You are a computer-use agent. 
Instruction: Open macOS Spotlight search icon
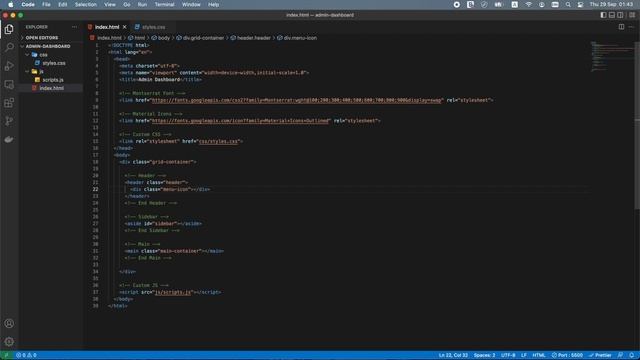click(x=568, y=4)
